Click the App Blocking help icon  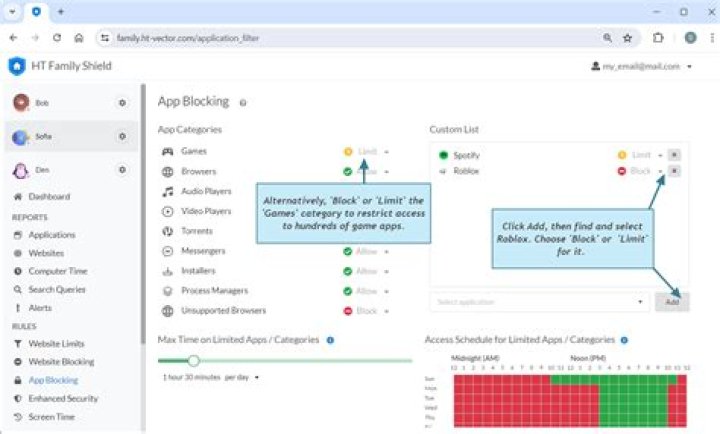[x=243, y=102]
